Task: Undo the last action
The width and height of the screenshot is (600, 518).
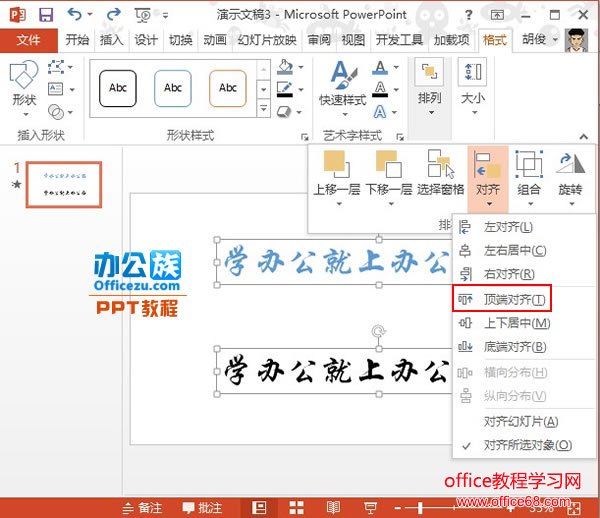Action: 75,15
